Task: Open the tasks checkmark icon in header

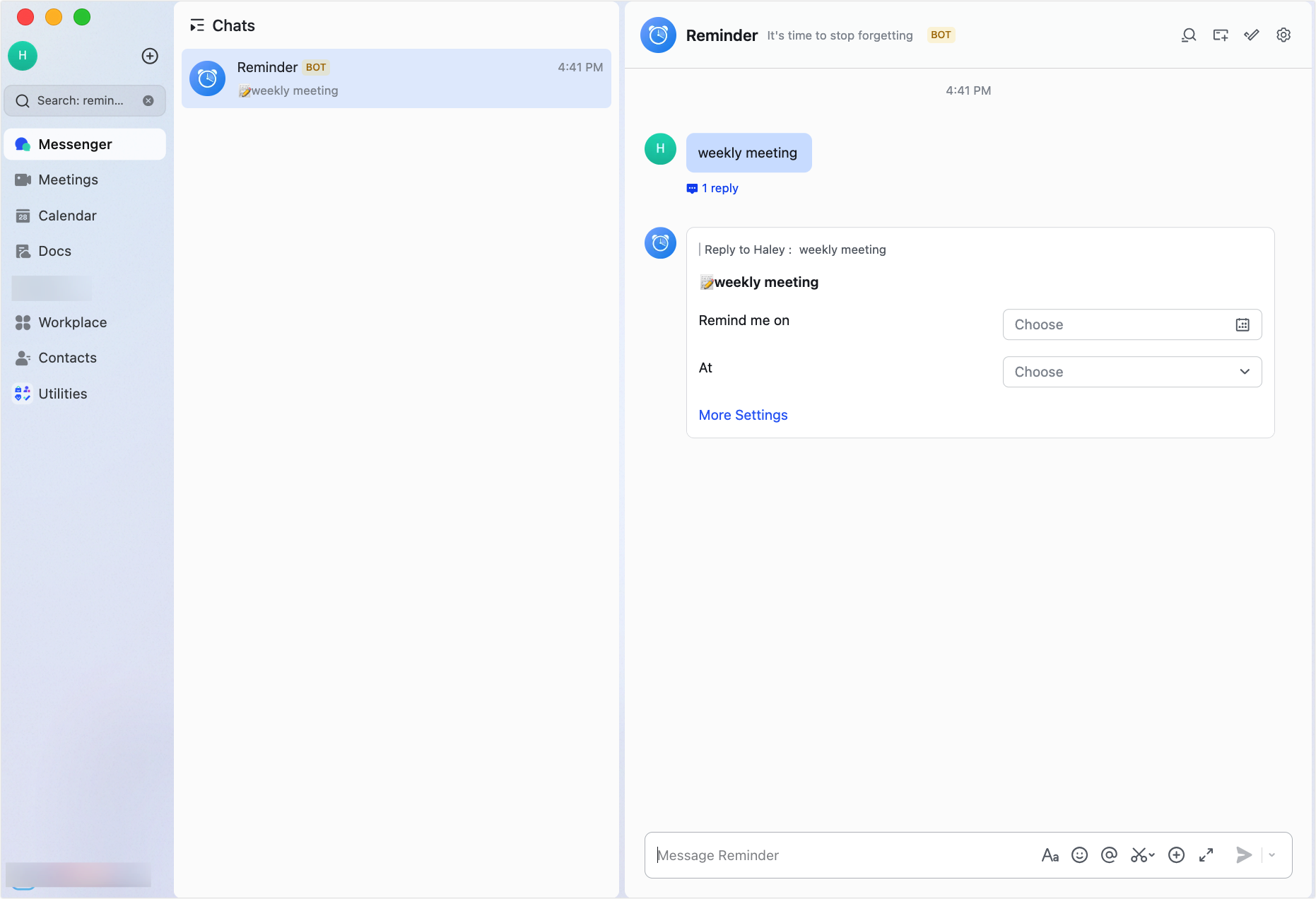Action: click(x=1252, y=35)
